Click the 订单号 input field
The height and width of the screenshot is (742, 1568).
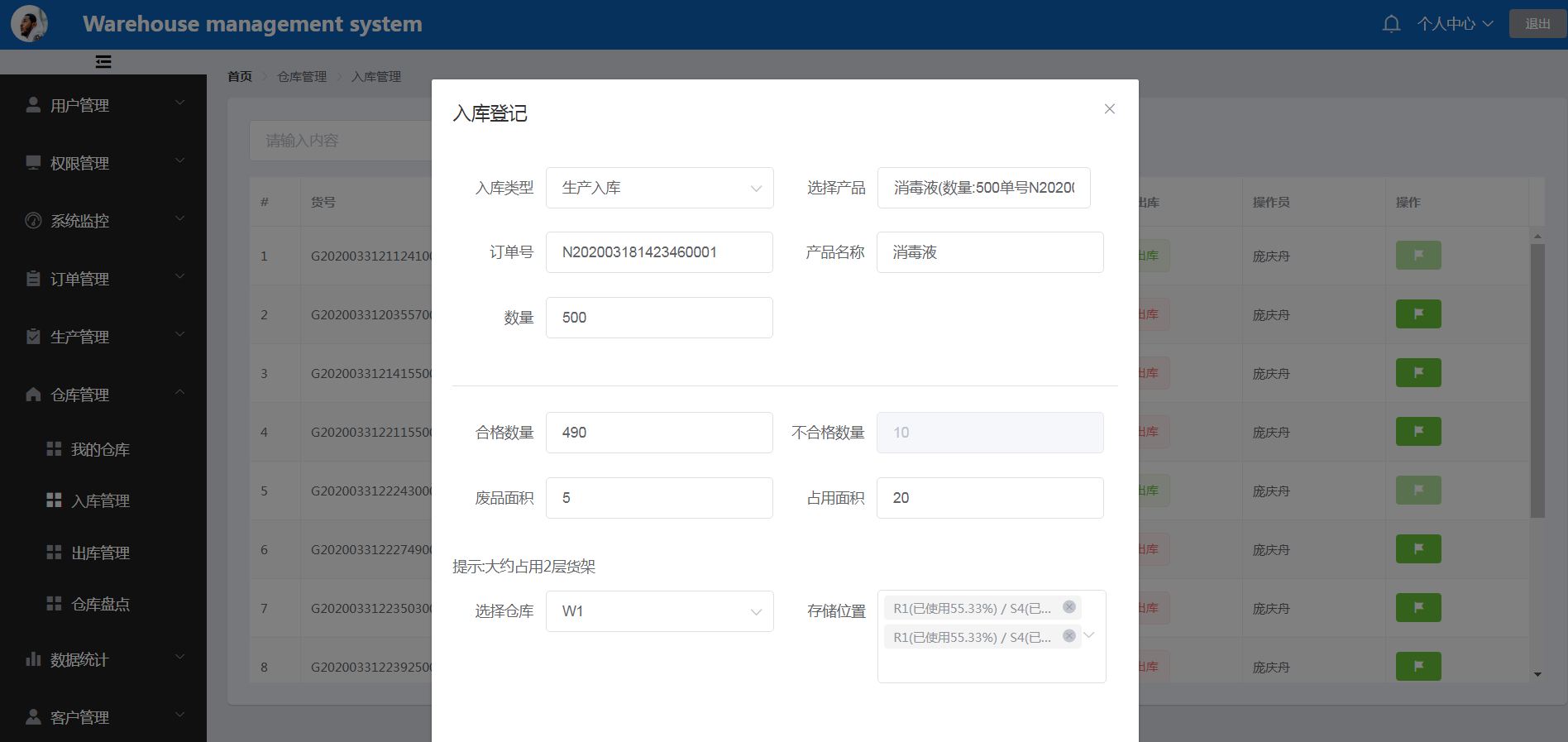[660, 252]
